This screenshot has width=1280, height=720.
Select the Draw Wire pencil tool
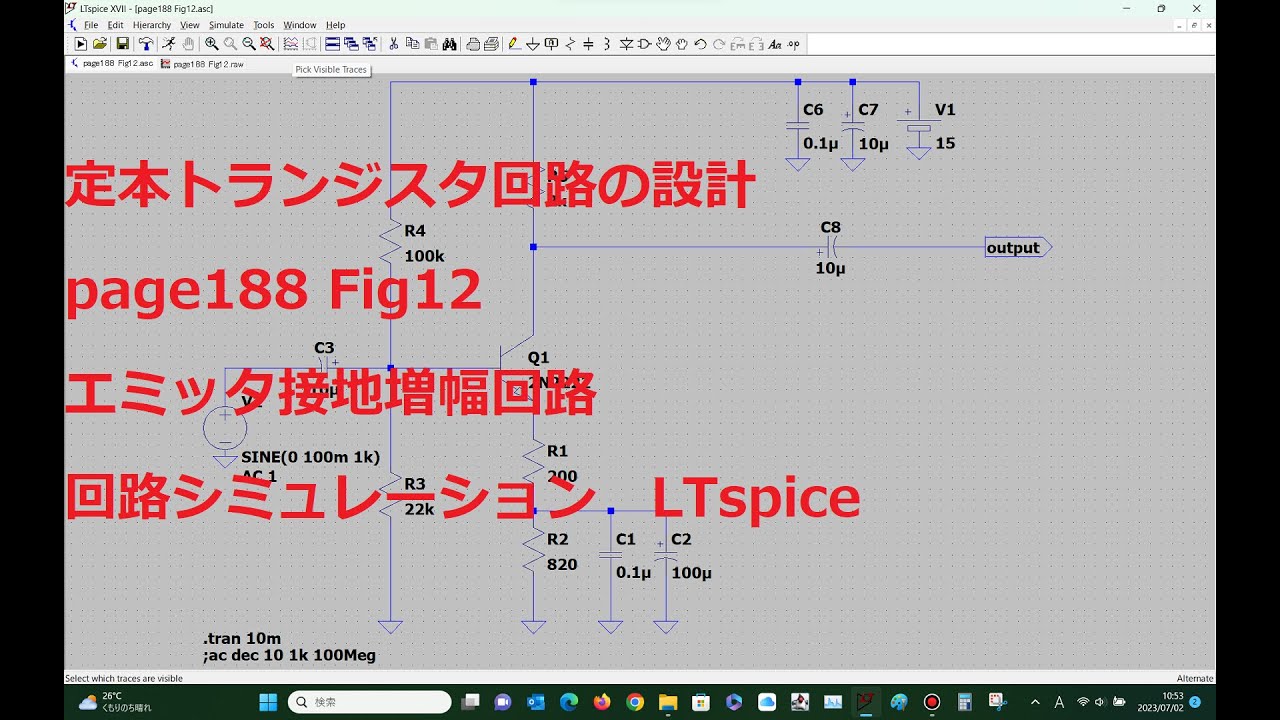[514, 44]
